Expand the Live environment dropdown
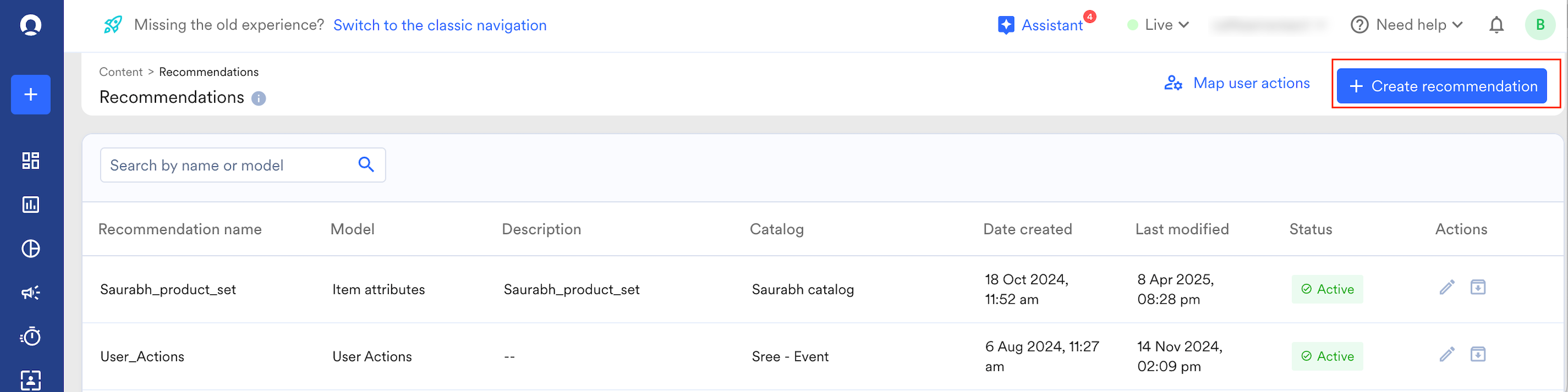This screenshot has width=1568, height=392. [1158, 25]
